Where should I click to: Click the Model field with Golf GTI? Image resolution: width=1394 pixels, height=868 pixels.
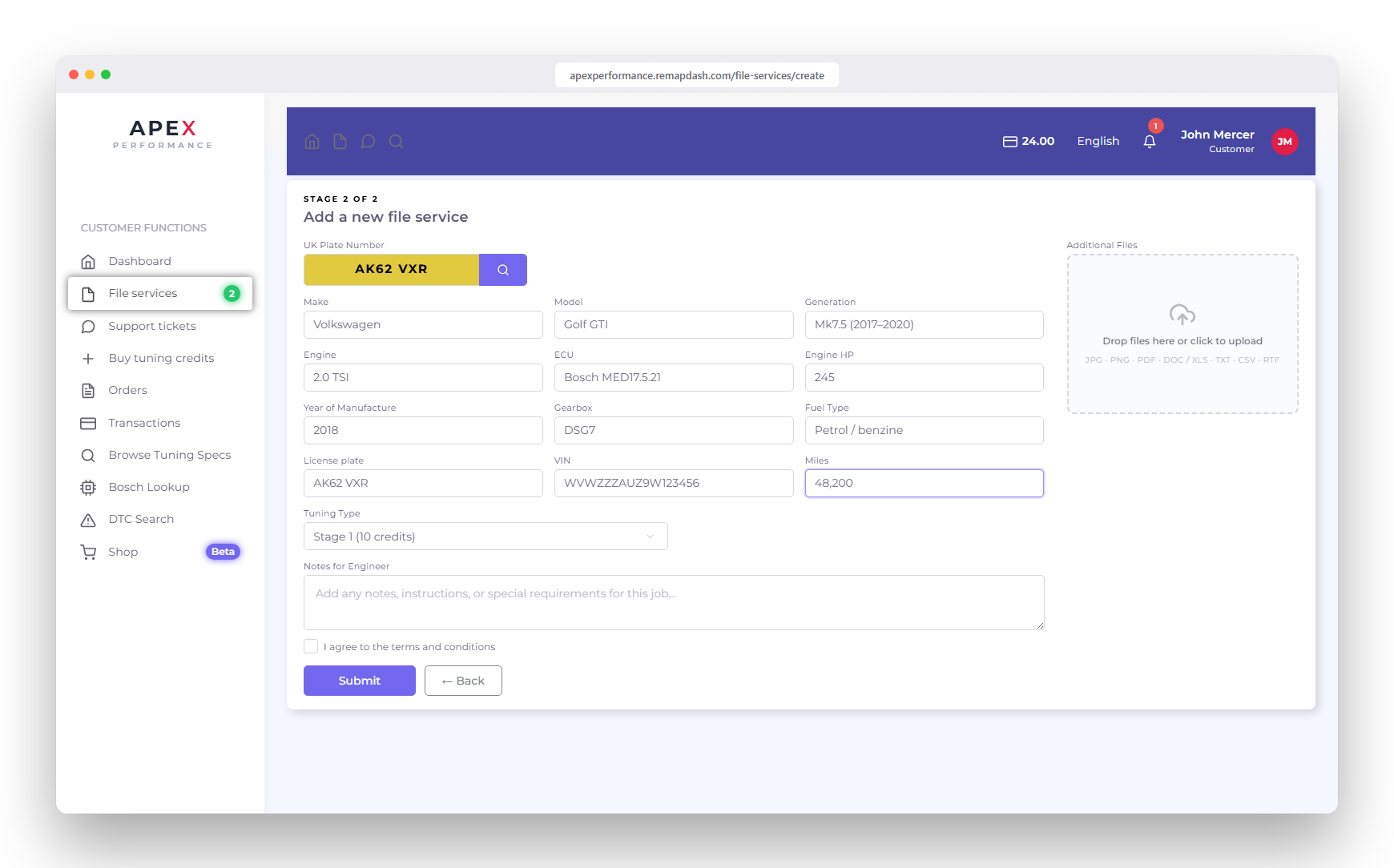pos(674,325)
